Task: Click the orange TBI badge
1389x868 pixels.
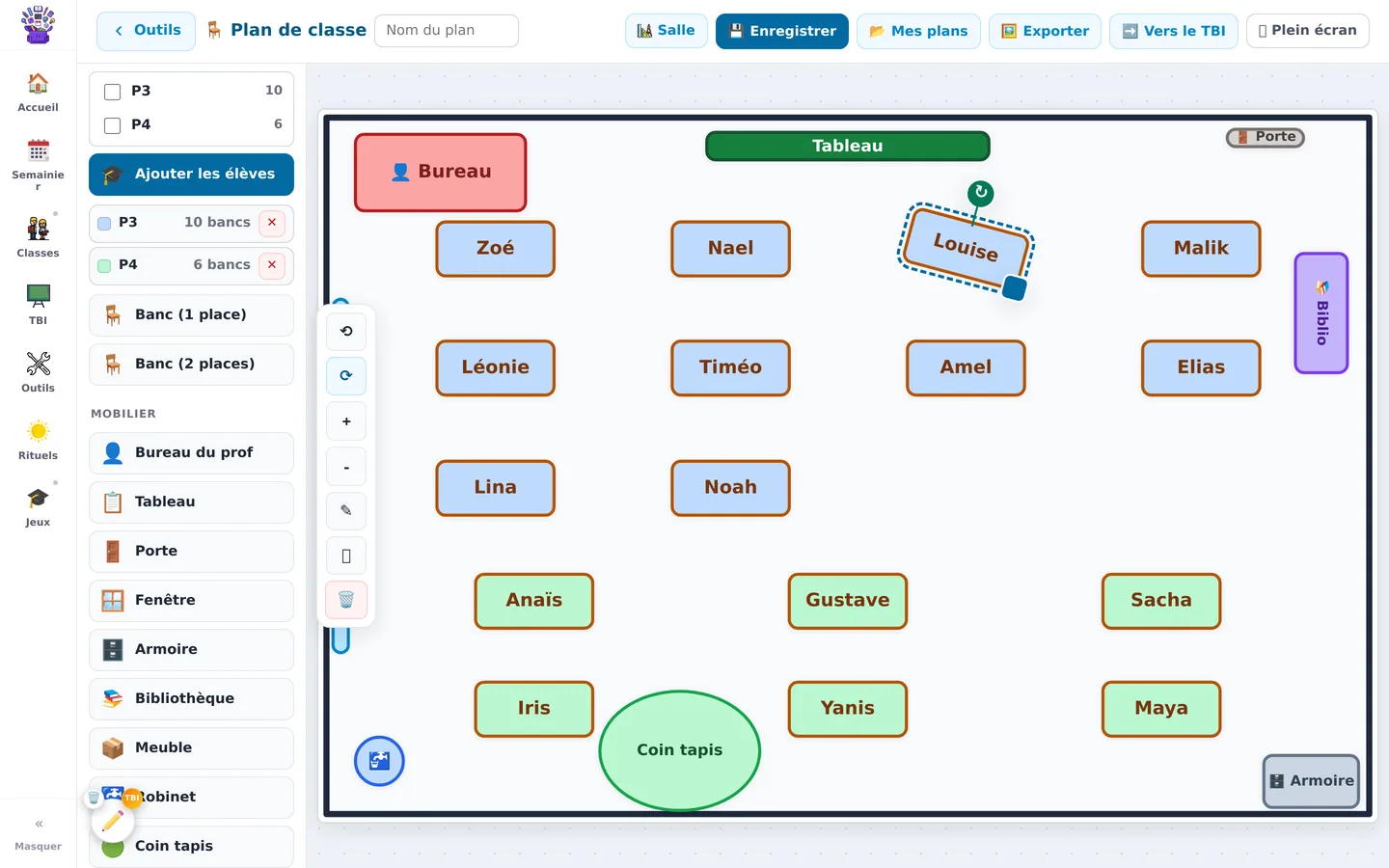Action: [x=132, y=798]
